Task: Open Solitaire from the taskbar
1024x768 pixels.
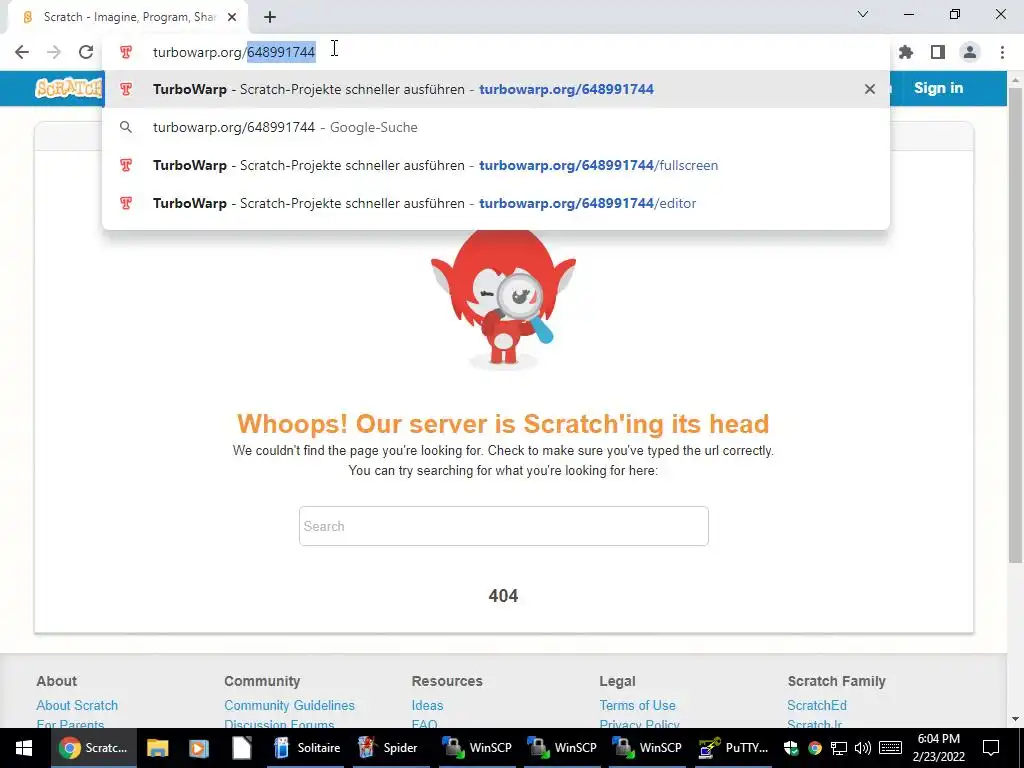Action: coord(305,748)
